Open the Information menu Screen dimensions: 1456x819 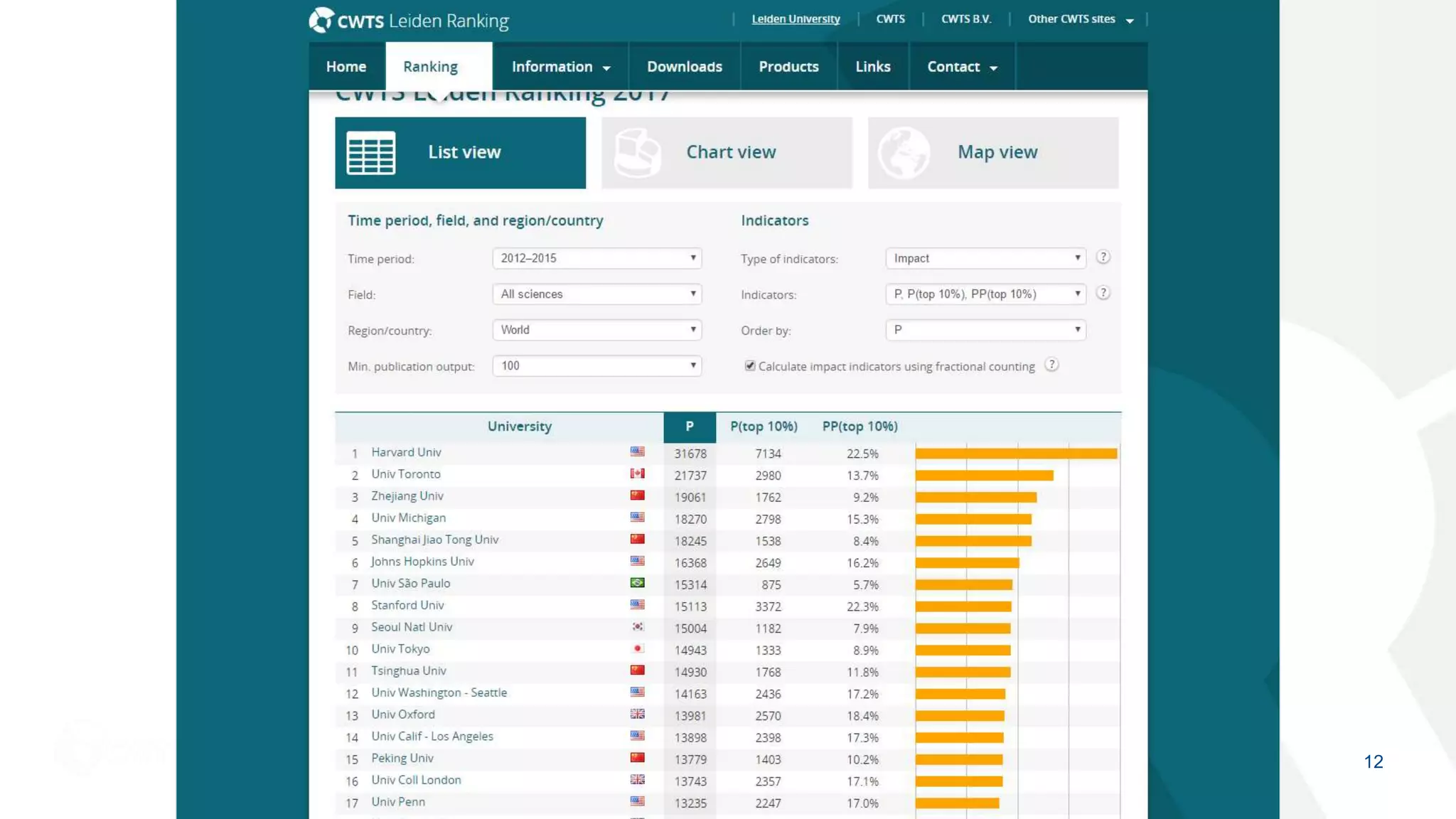coord(560,67)
